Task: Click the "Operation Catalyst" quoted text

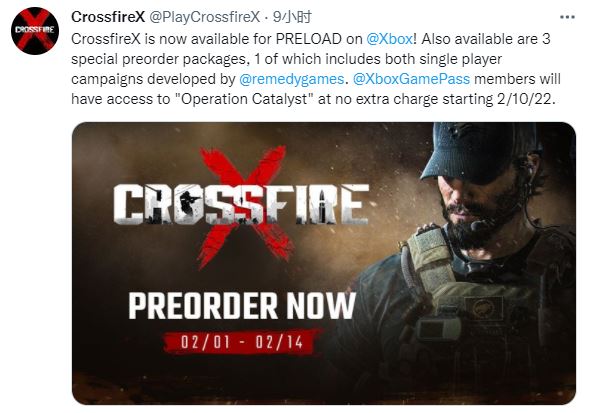Action: click(245, 99)
